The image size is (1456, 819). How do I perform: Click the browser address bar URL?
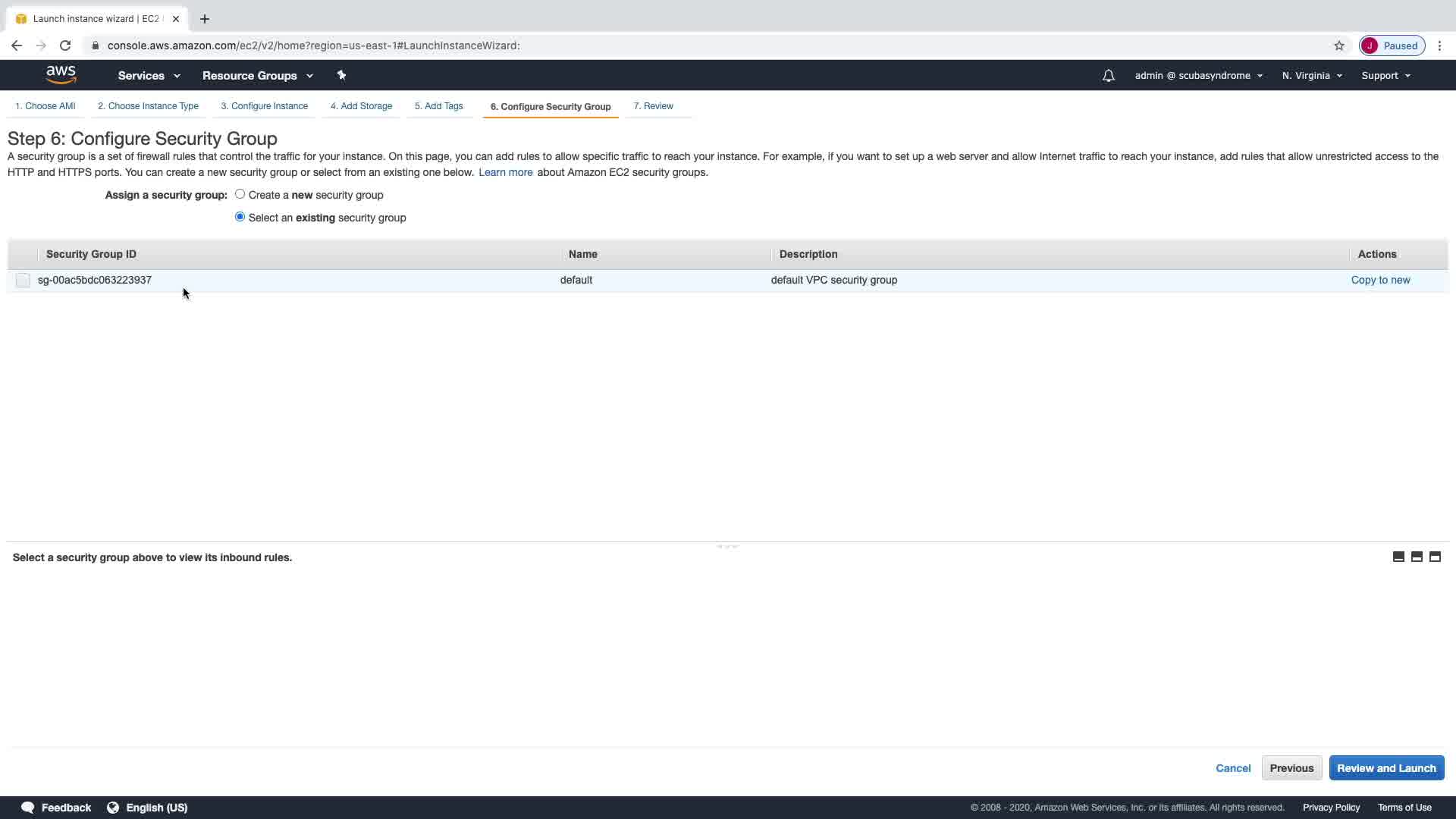(313, 45)
